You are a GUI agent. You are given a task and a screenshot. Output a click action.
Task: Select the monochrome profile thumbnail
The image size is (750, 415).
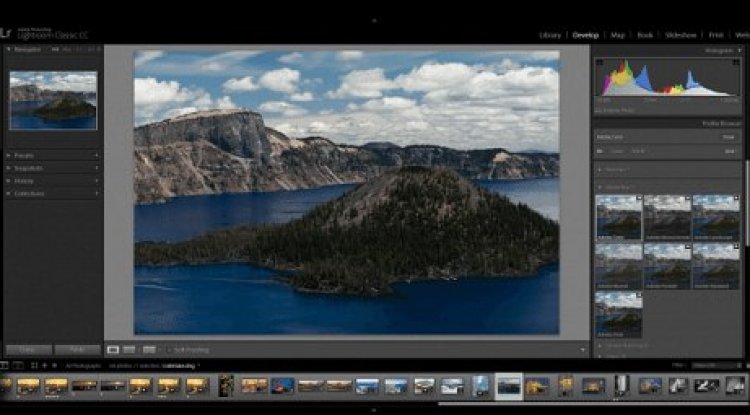coord(667,218)
